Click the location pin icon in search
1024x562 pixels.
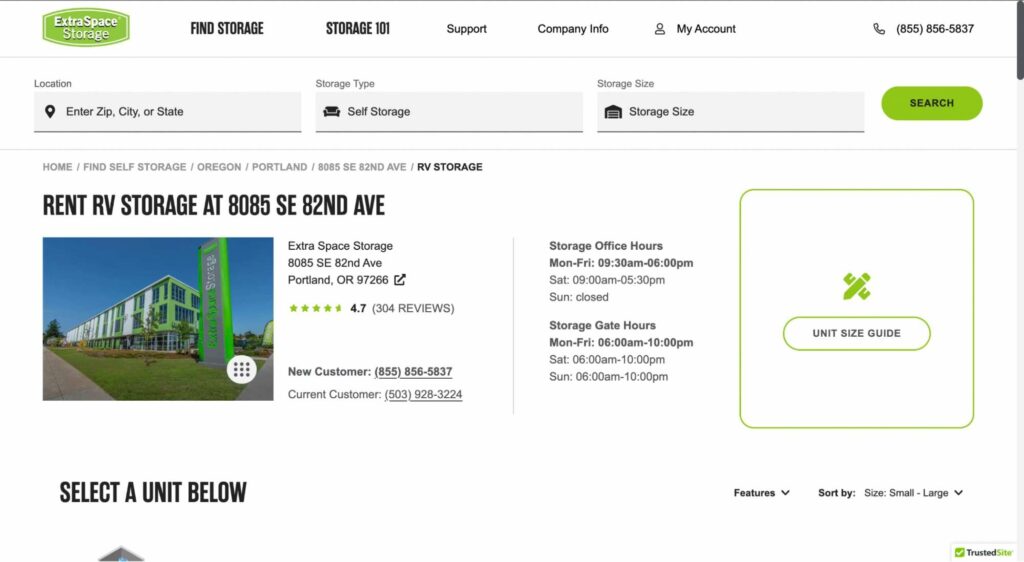50,112
